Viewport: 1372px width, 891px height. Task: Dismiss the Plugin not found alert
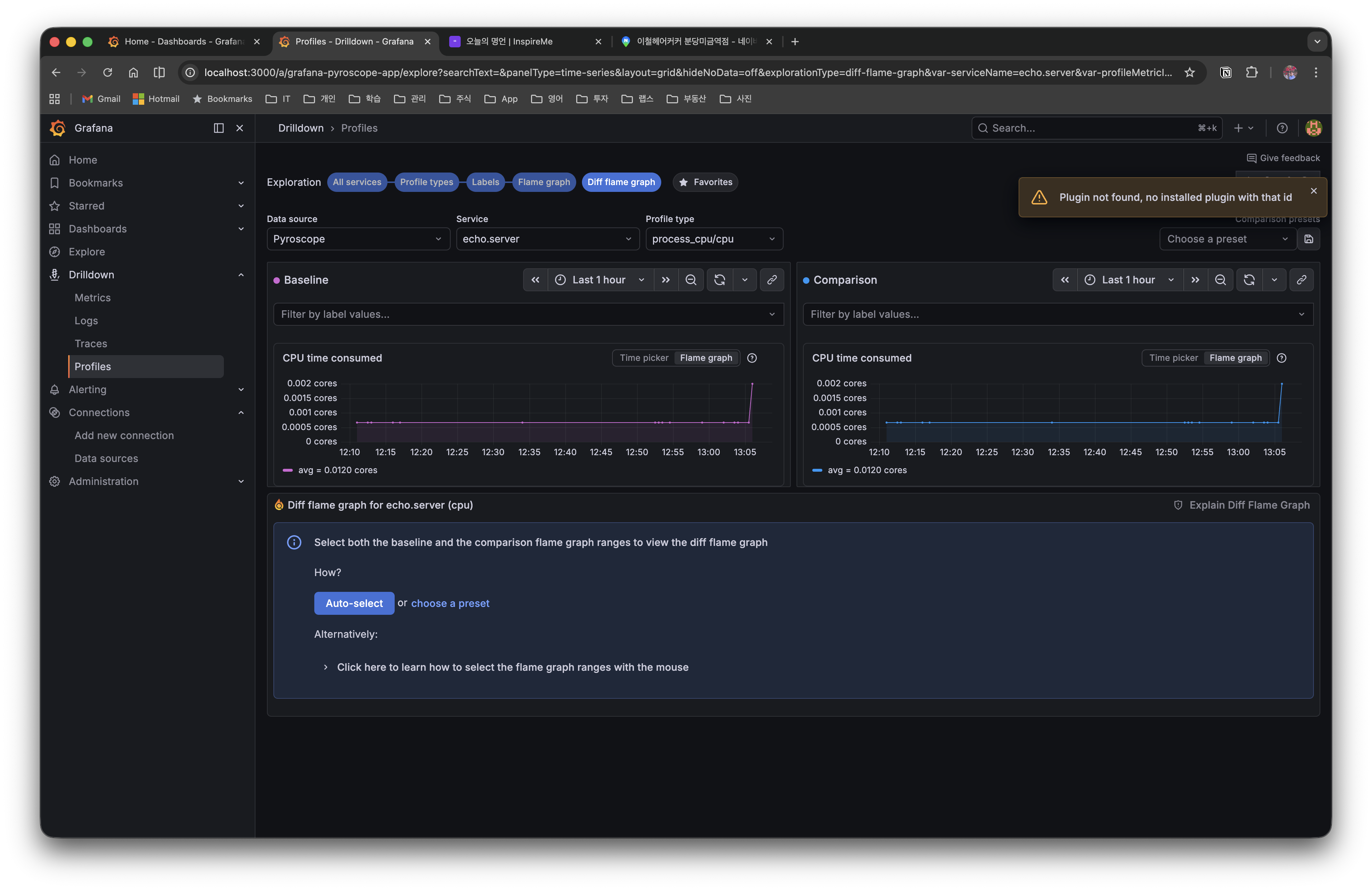[1313, 191]
